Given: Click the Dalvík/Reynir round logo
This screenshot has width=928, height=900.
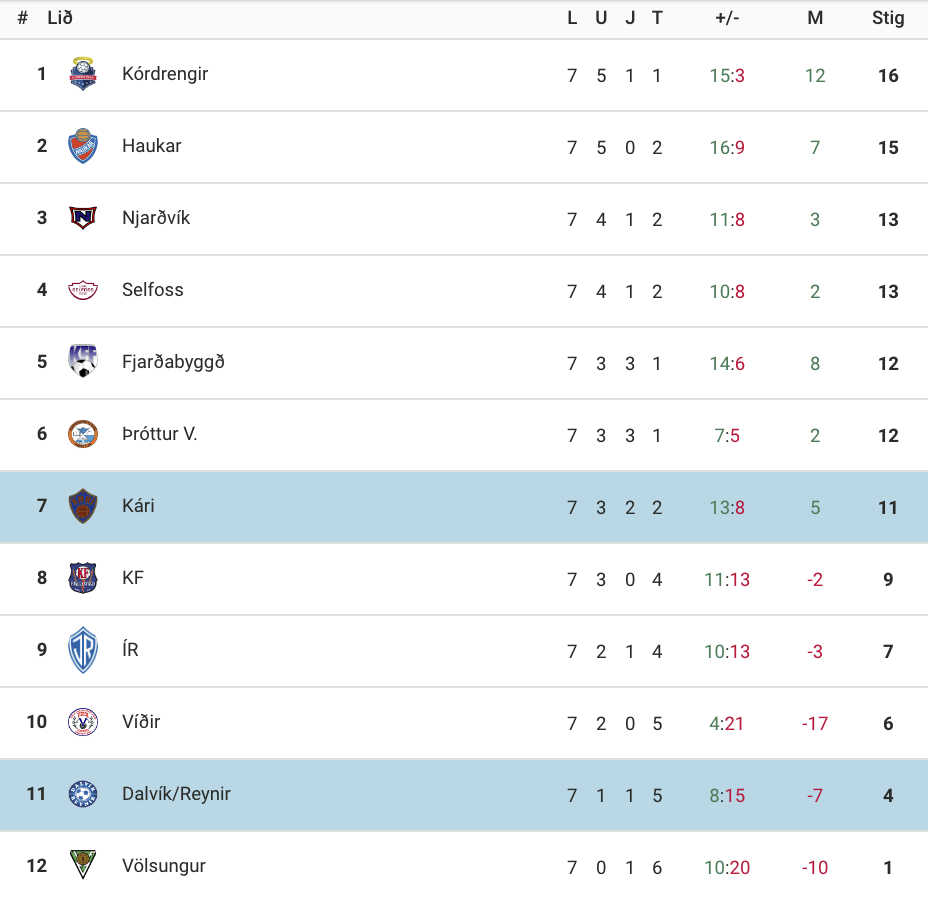Looking at the screenshot, I should (x=83, y=794).
